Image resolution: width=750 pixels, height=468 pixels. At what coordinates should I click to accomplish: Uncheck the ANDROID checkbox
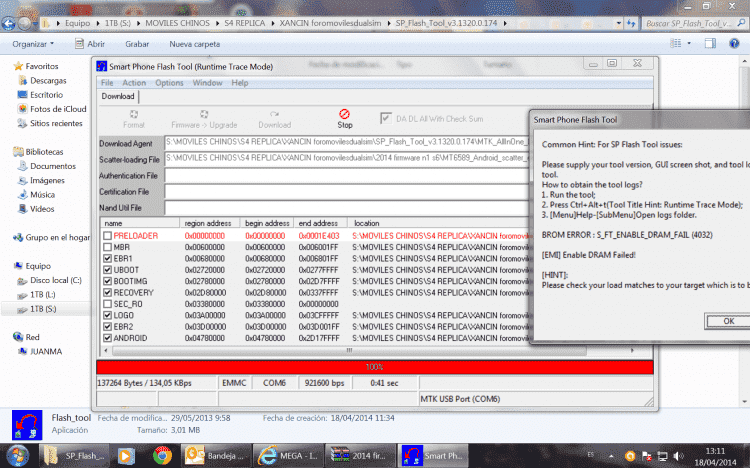[x=107, y=338]
